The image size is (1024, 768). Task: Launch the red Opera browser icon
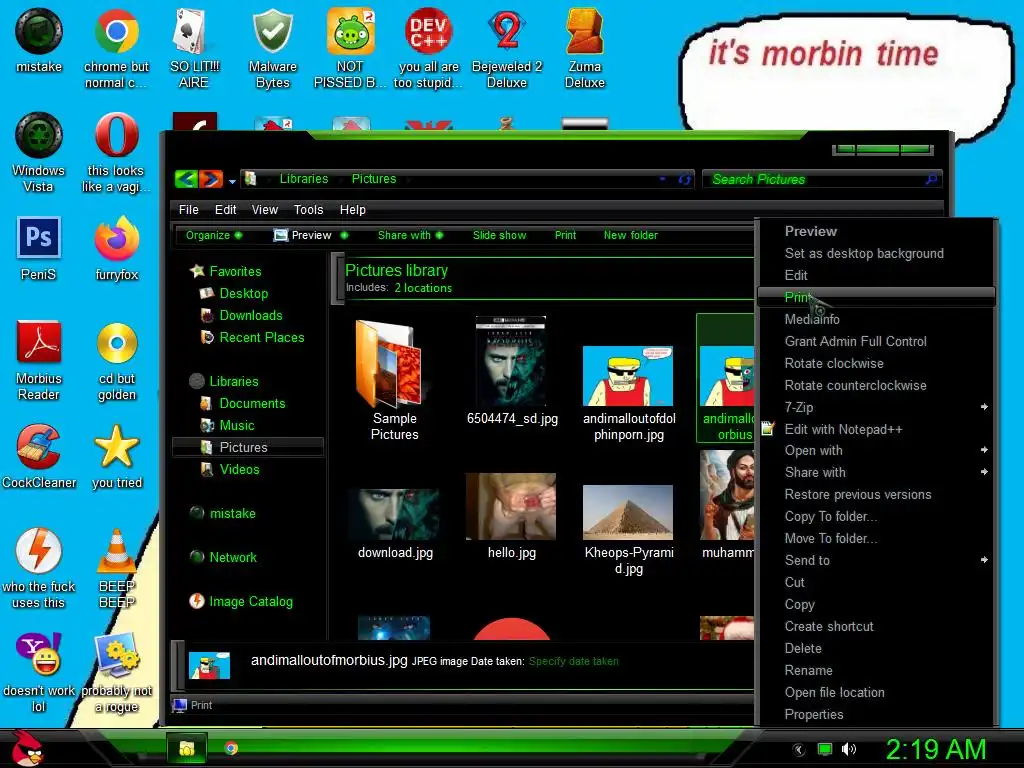116,135
